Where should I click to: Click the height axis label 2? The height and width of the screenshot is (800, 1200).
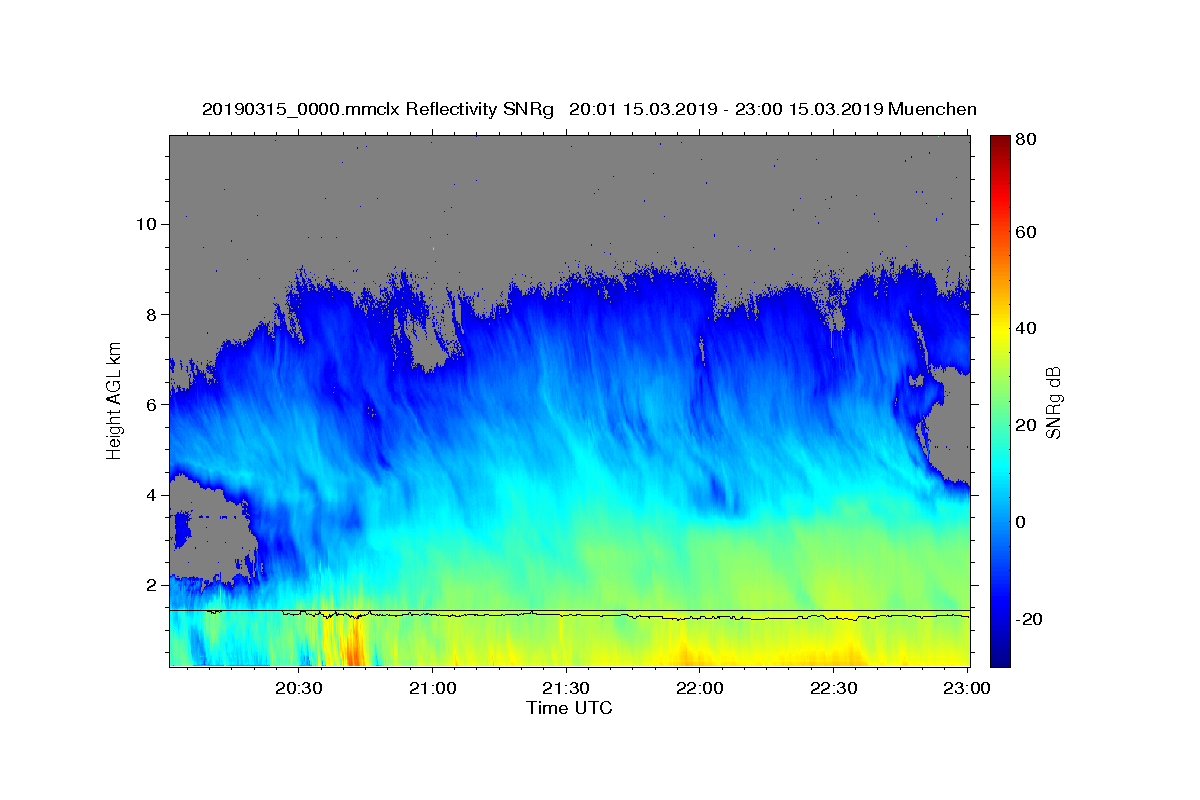[x=151, y=585]
